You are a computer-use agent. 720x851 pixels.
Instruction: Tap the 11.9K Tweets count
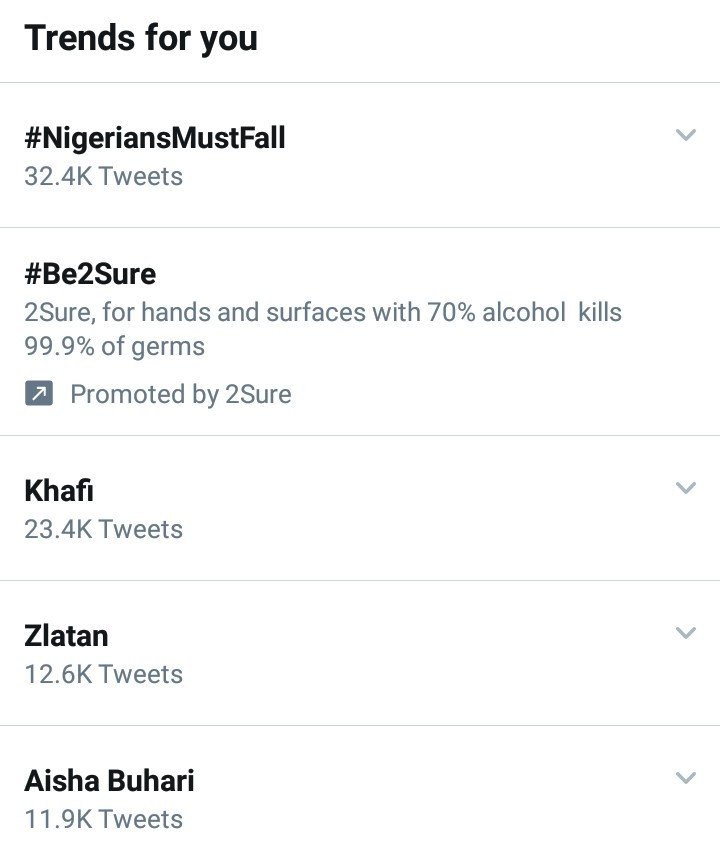(x=103, y=819)
